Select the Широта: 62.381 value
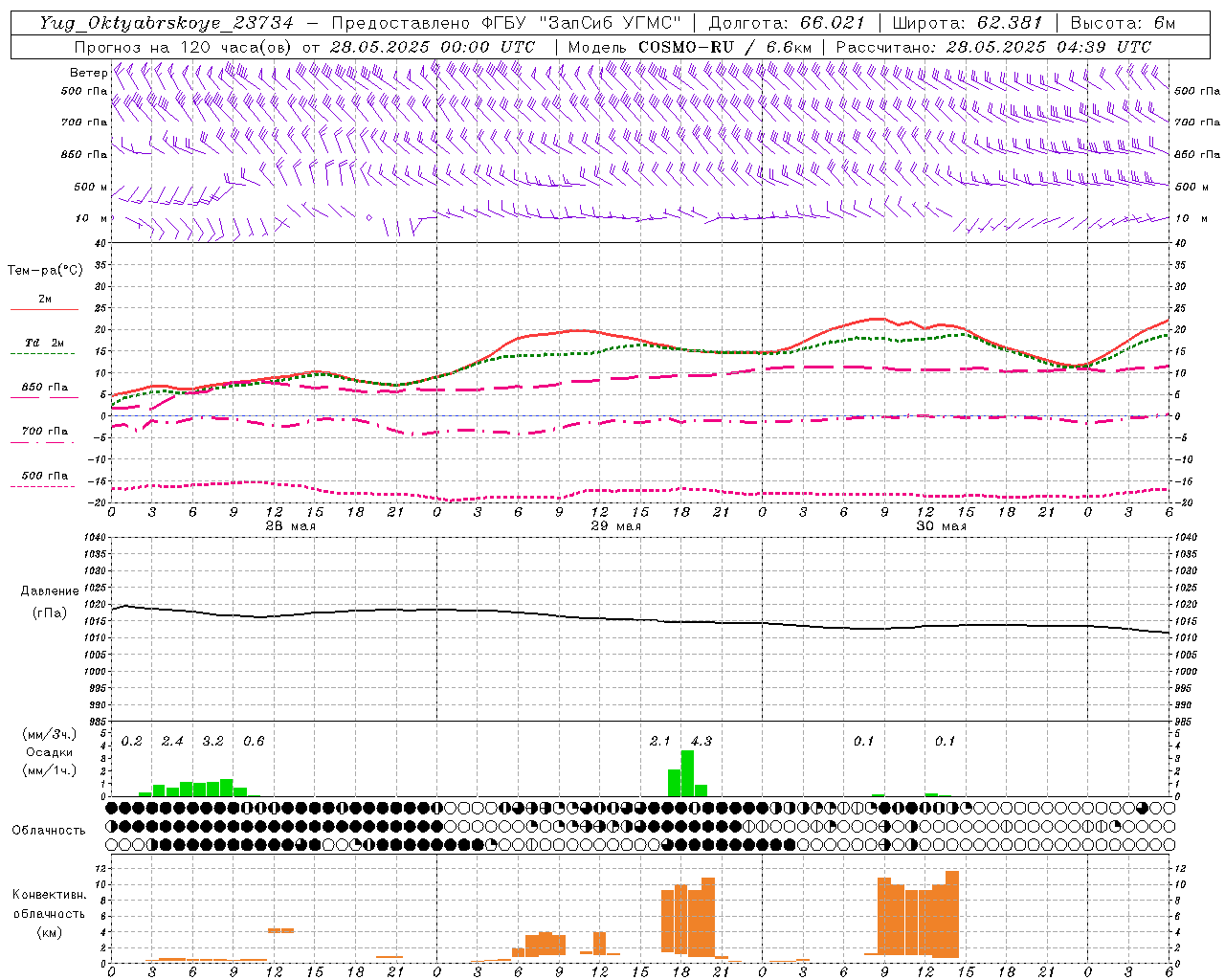 967,23
